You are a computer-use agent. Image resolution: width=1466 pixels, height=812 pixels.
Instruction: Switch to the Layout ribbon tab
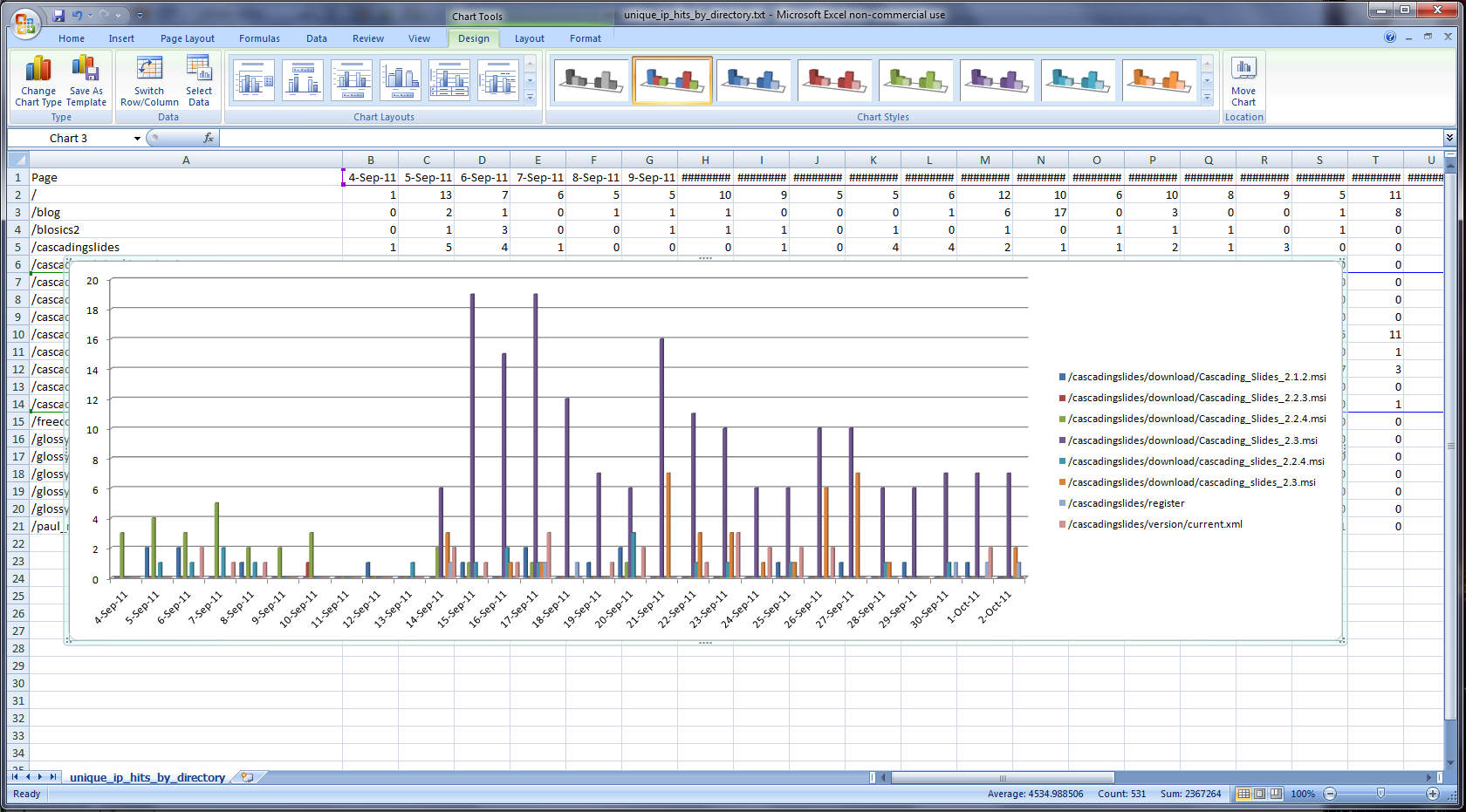pos(529,38)
